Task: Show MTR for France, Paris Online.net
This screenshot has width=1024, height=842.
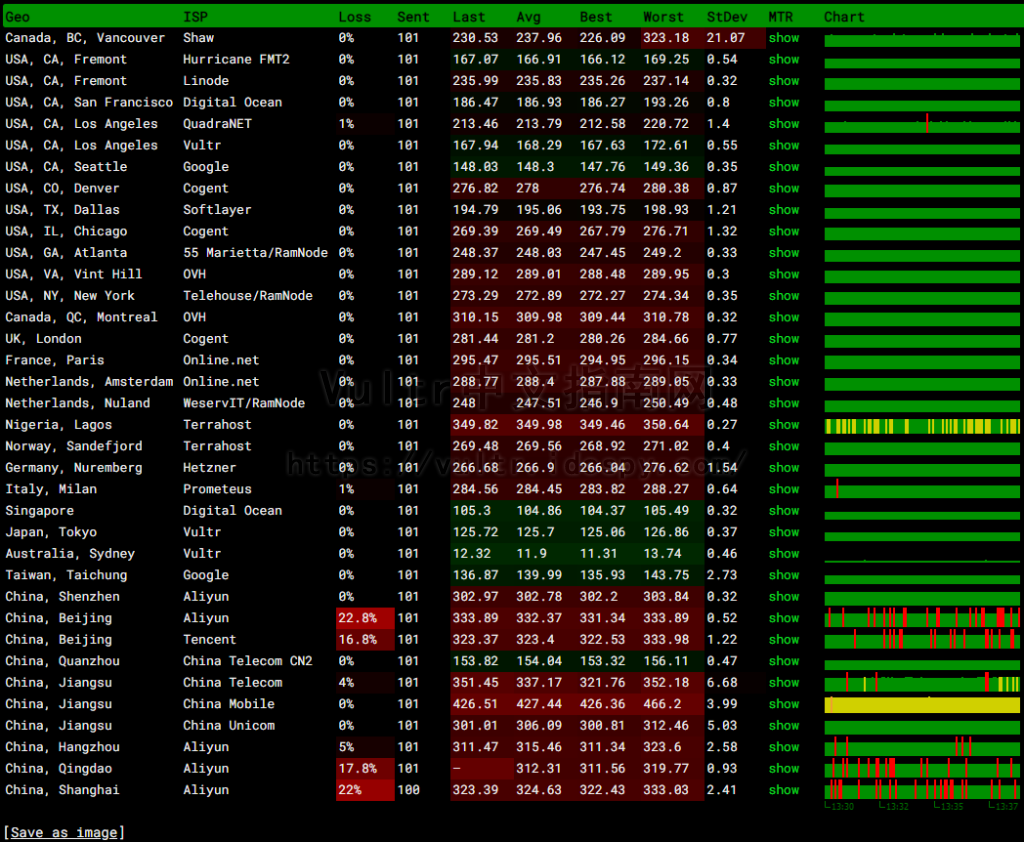Action: (784, 361)
